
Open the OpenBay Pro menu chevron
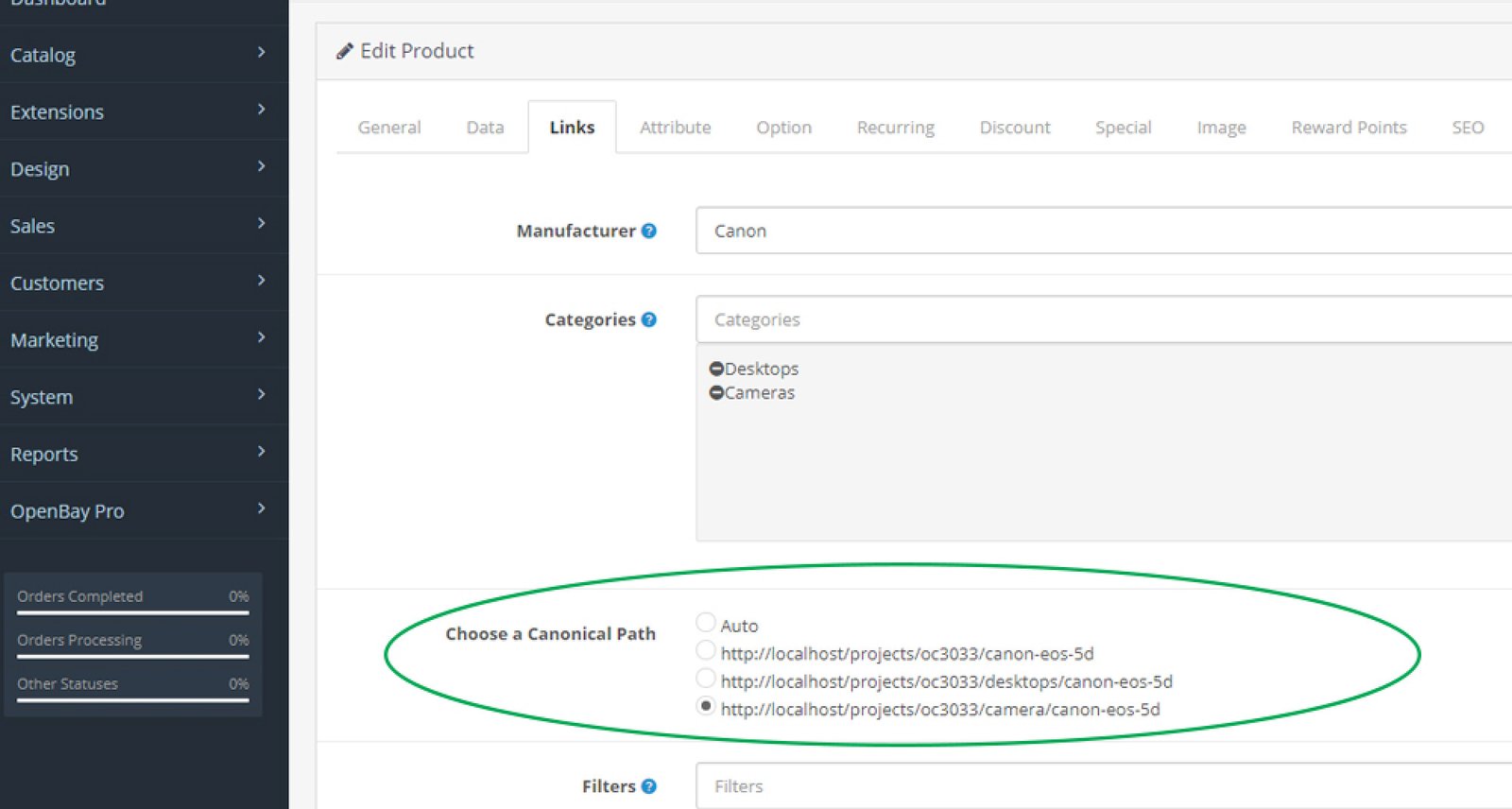click(x=262, y=509)
